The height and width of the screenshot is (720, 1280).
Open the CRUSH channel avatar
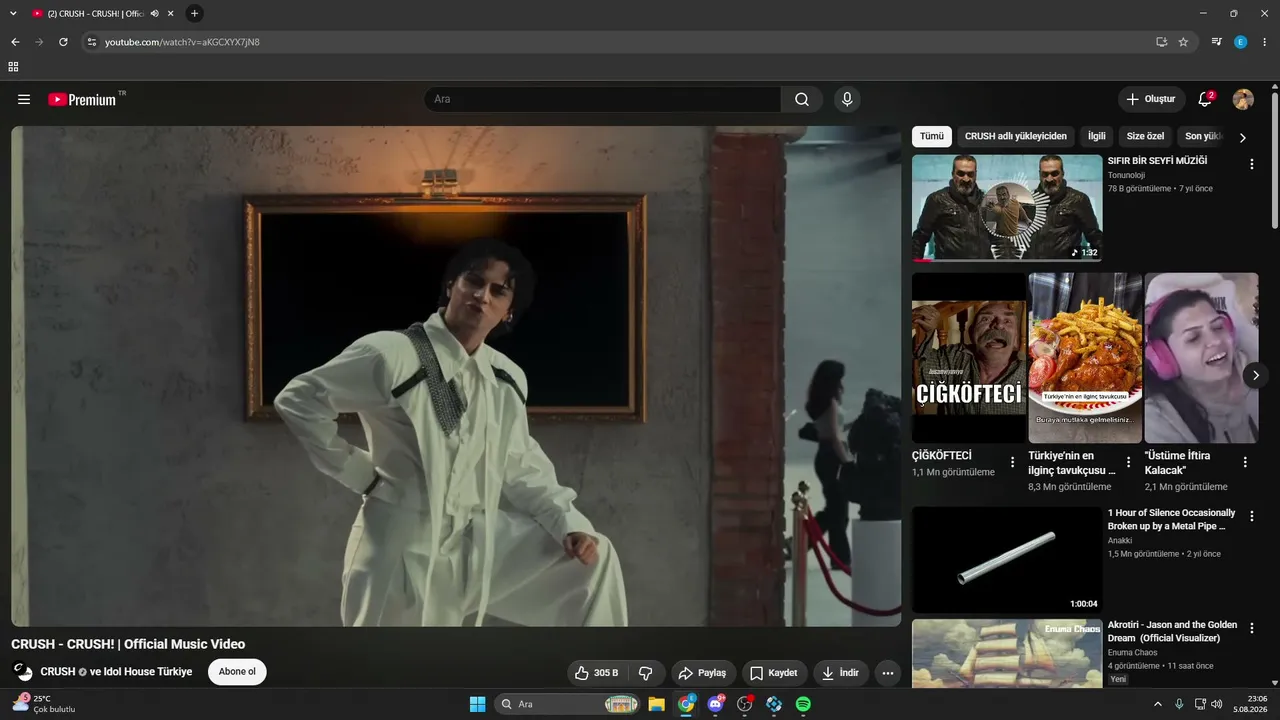[22, 672]
